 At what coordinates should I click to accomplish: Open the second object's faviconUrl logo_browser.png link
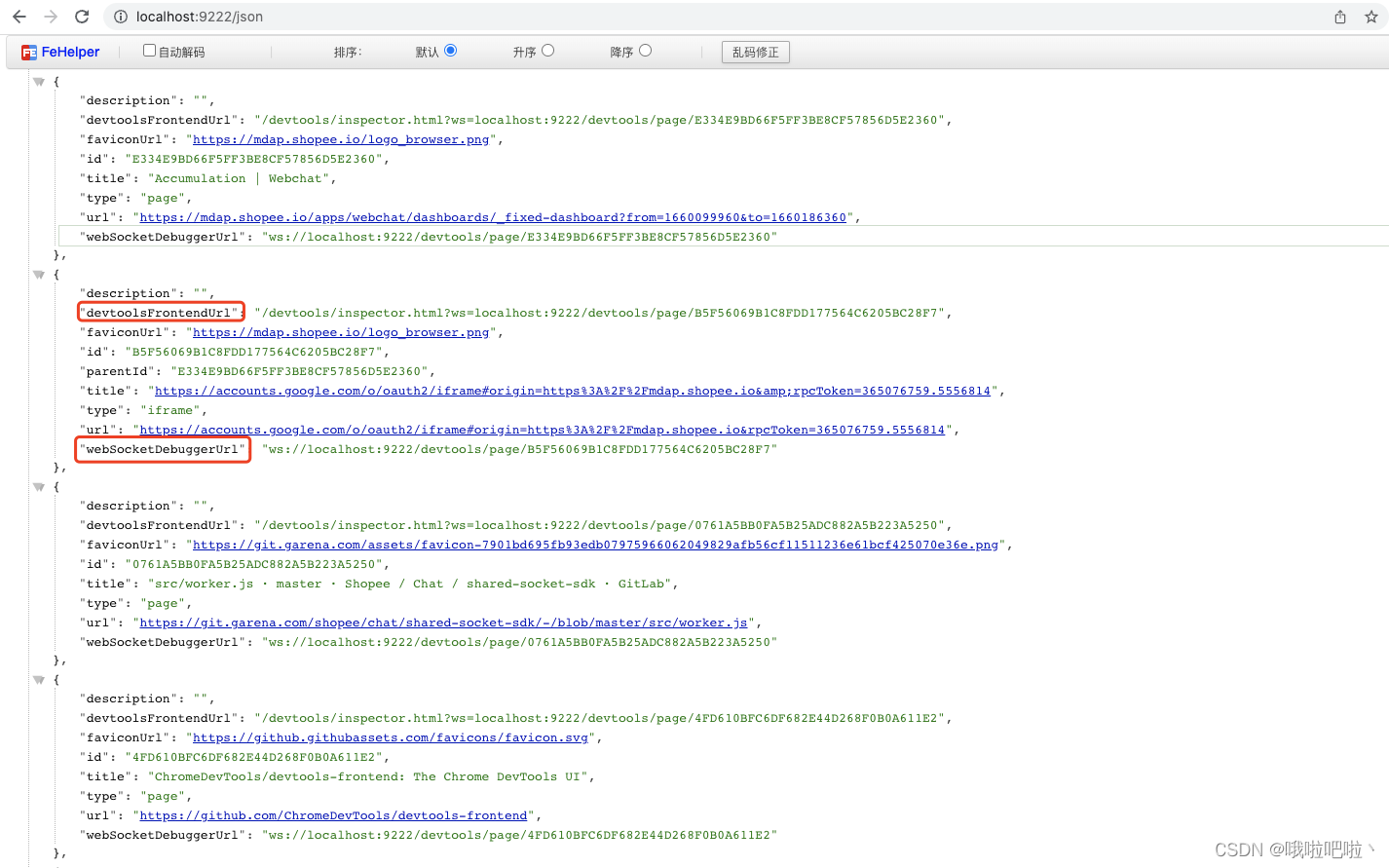pos(341,332)
